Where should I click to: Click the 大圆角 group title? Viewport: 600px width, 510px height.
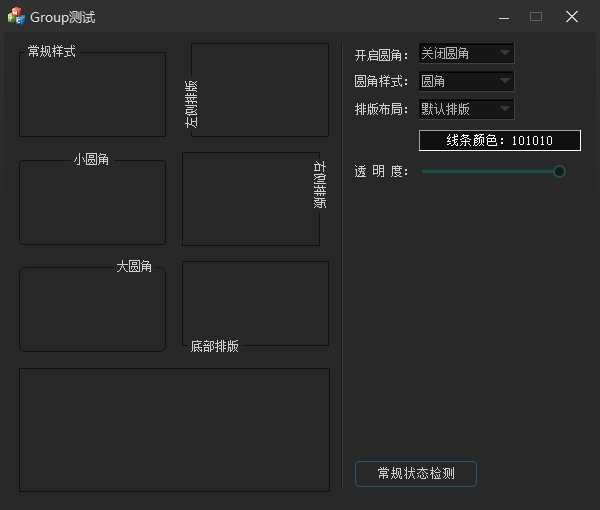134,266
